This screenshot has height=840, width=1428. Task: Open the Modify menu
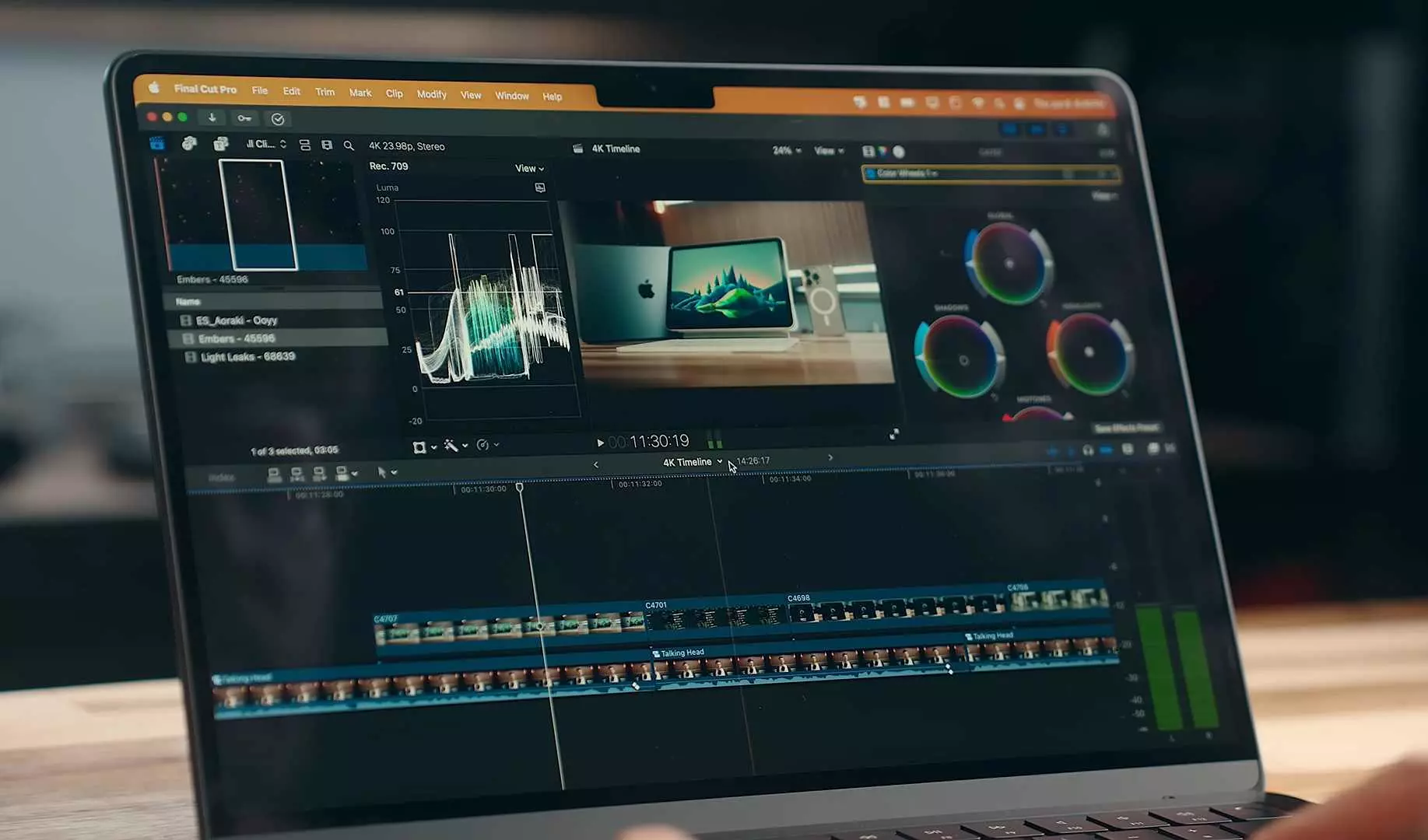[431, 94]
